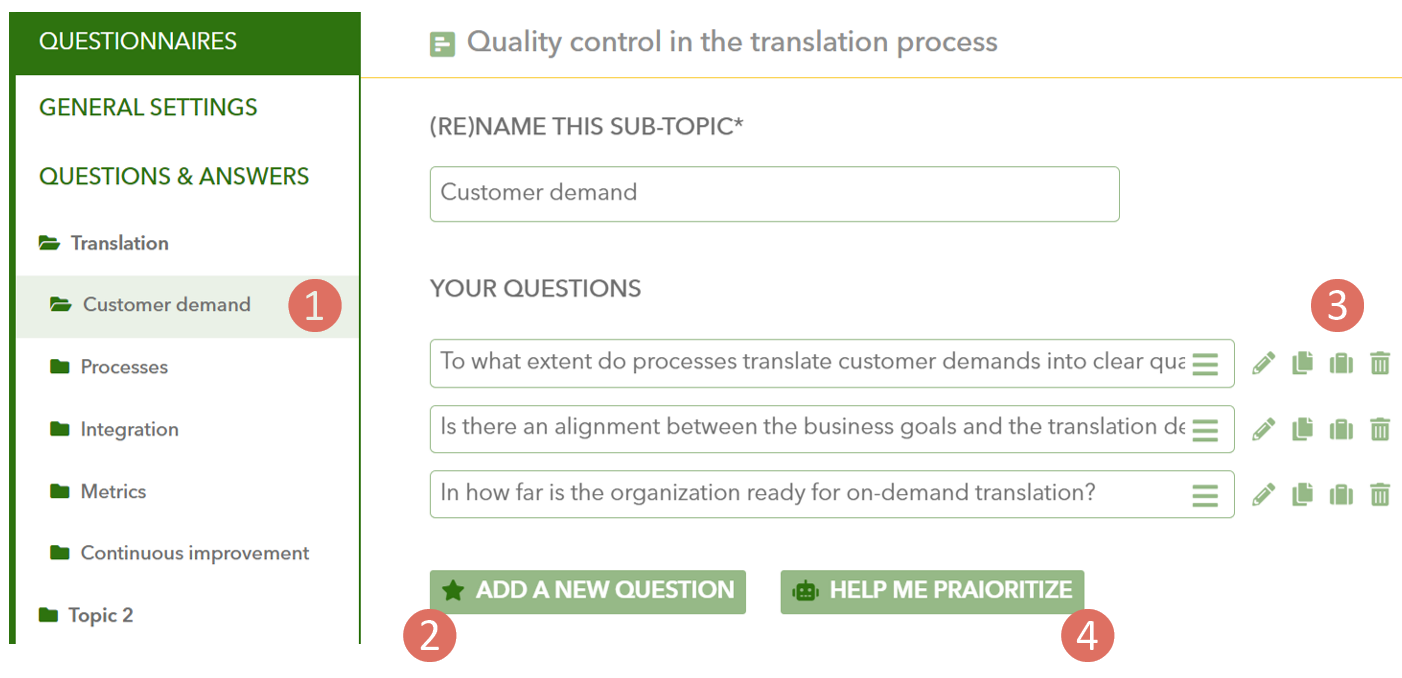1402x678 pixels.
Task: Delete the third question with the trash icon
Action: pyautogui.click(x=1380, y=494)
